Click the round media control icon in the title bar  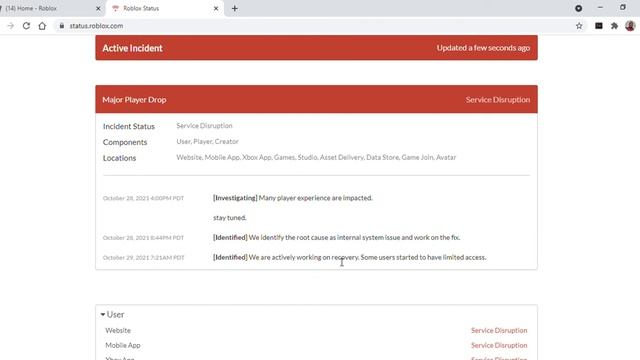[x=578, y=8]
